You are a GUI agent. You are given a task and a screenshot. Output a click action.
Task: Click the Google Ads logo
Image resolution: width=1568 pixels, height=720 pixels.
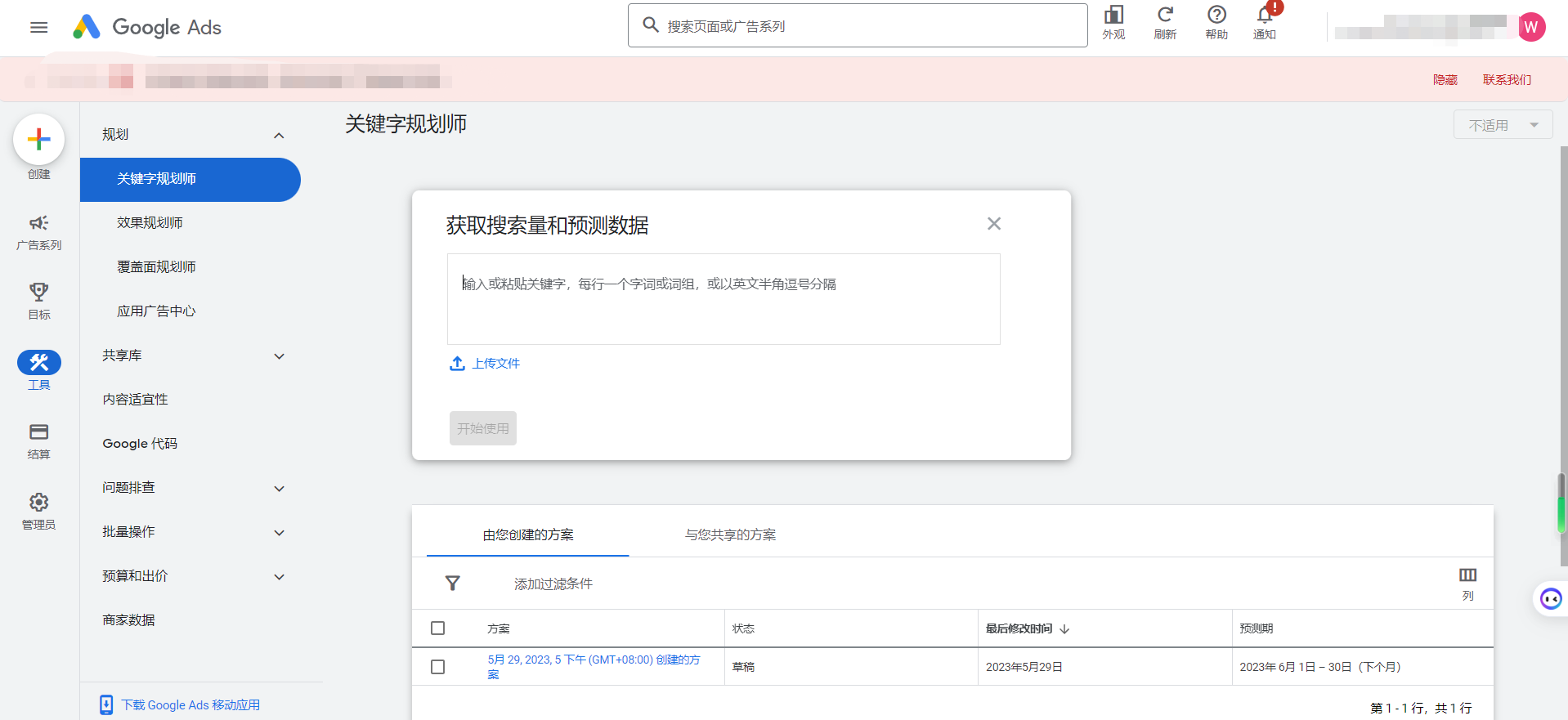[147, 27]
